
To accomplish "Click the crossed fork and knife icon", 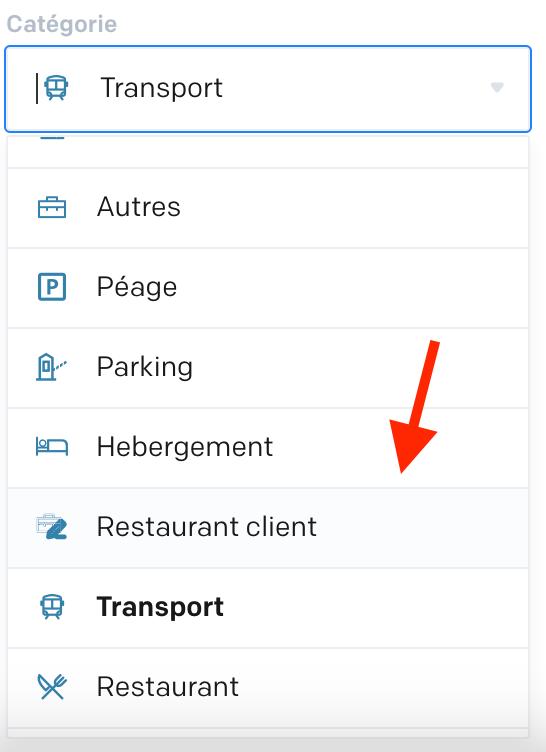I will pos(52,687).
